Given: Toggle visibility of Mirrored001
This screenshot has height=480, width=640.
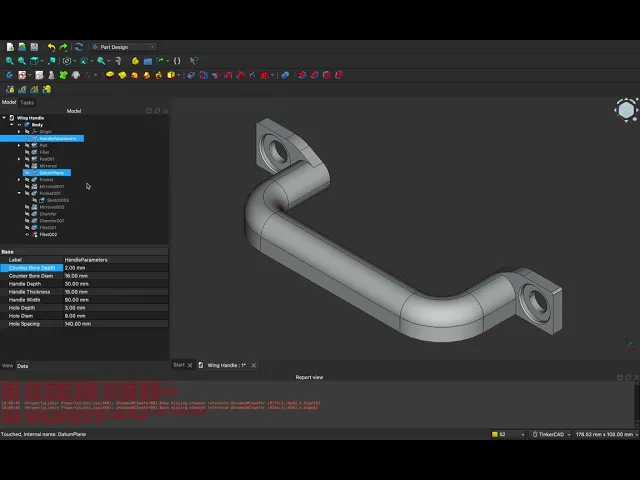Looking at the screenshot, I should tap(27, 187).
